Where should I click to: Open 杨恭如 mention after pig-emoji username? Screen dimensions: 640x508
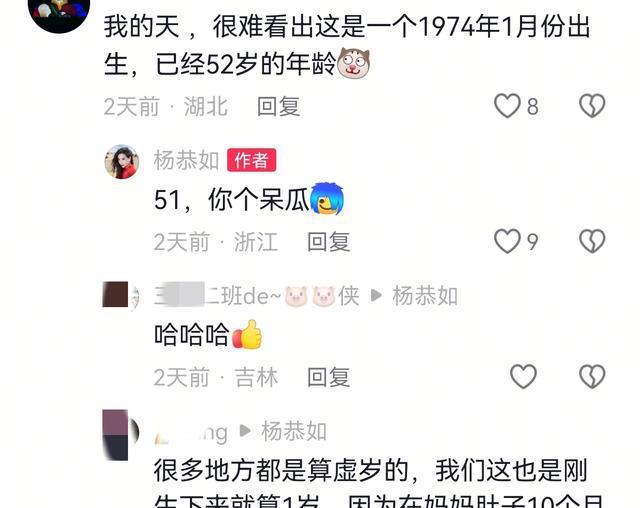pyautogui.click(x=425, y=296)
